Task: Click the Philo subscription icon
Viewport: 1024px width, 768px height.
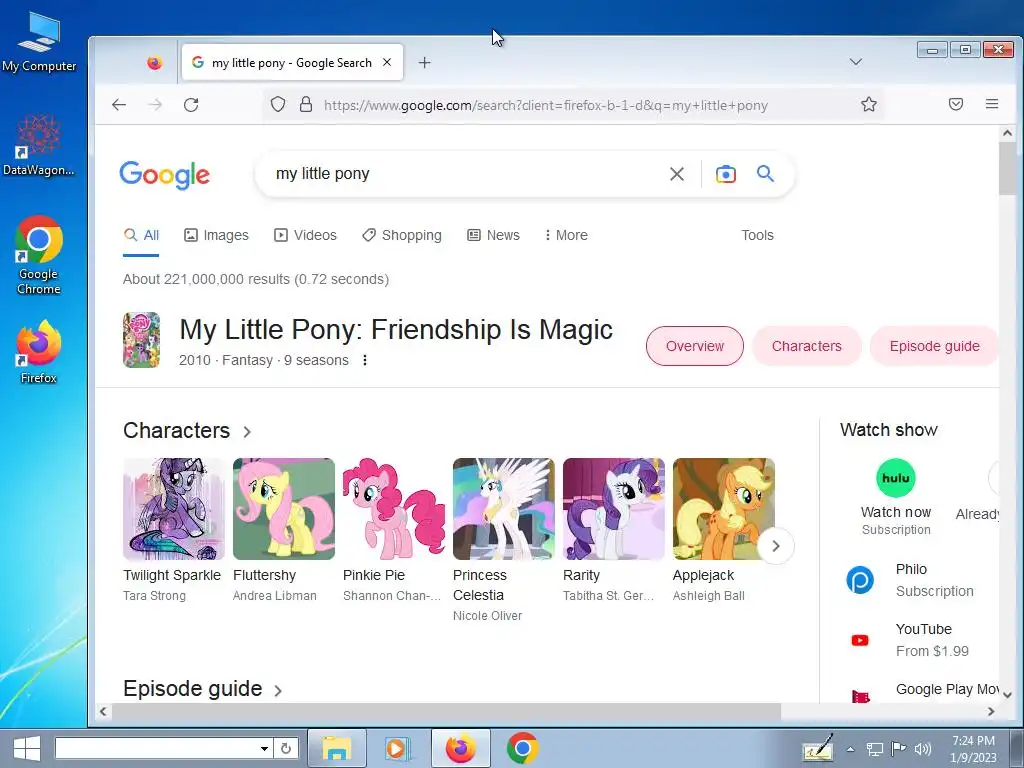Action: [x=860, y=580]
